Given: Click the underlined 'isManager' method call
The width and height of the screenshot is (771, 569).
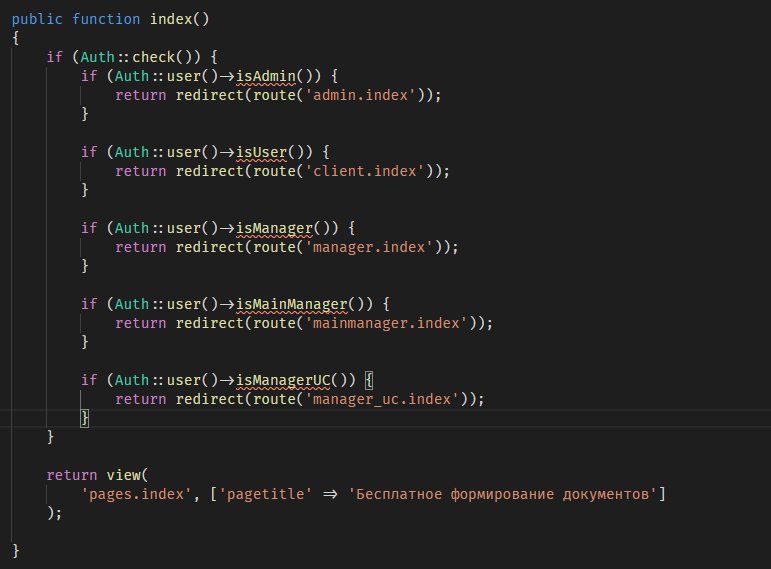Looking at the screenshot, I should (274, 228).
